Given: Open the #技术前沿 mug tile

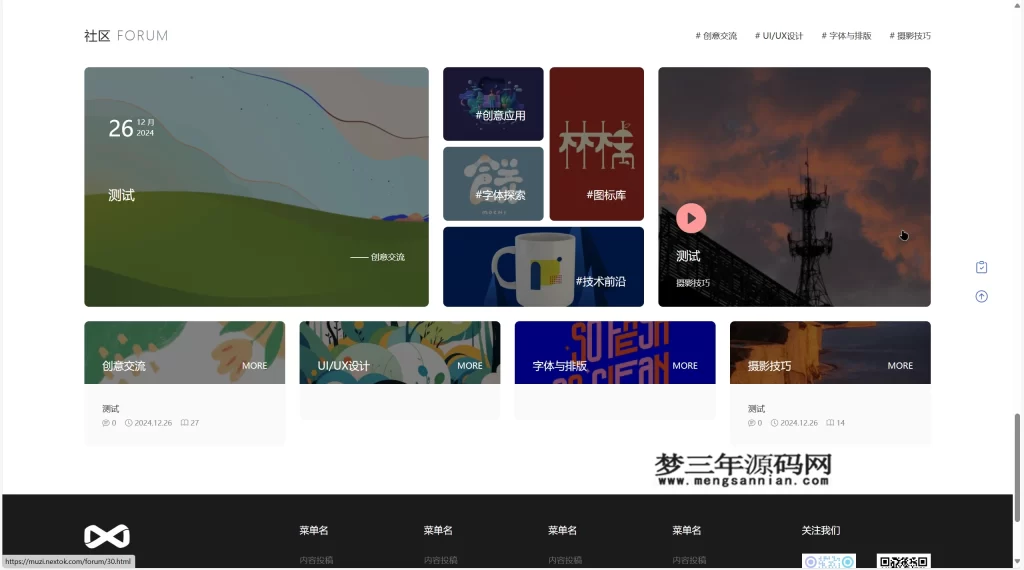Looking at the screenshot, I should click(x=543, y=267).
